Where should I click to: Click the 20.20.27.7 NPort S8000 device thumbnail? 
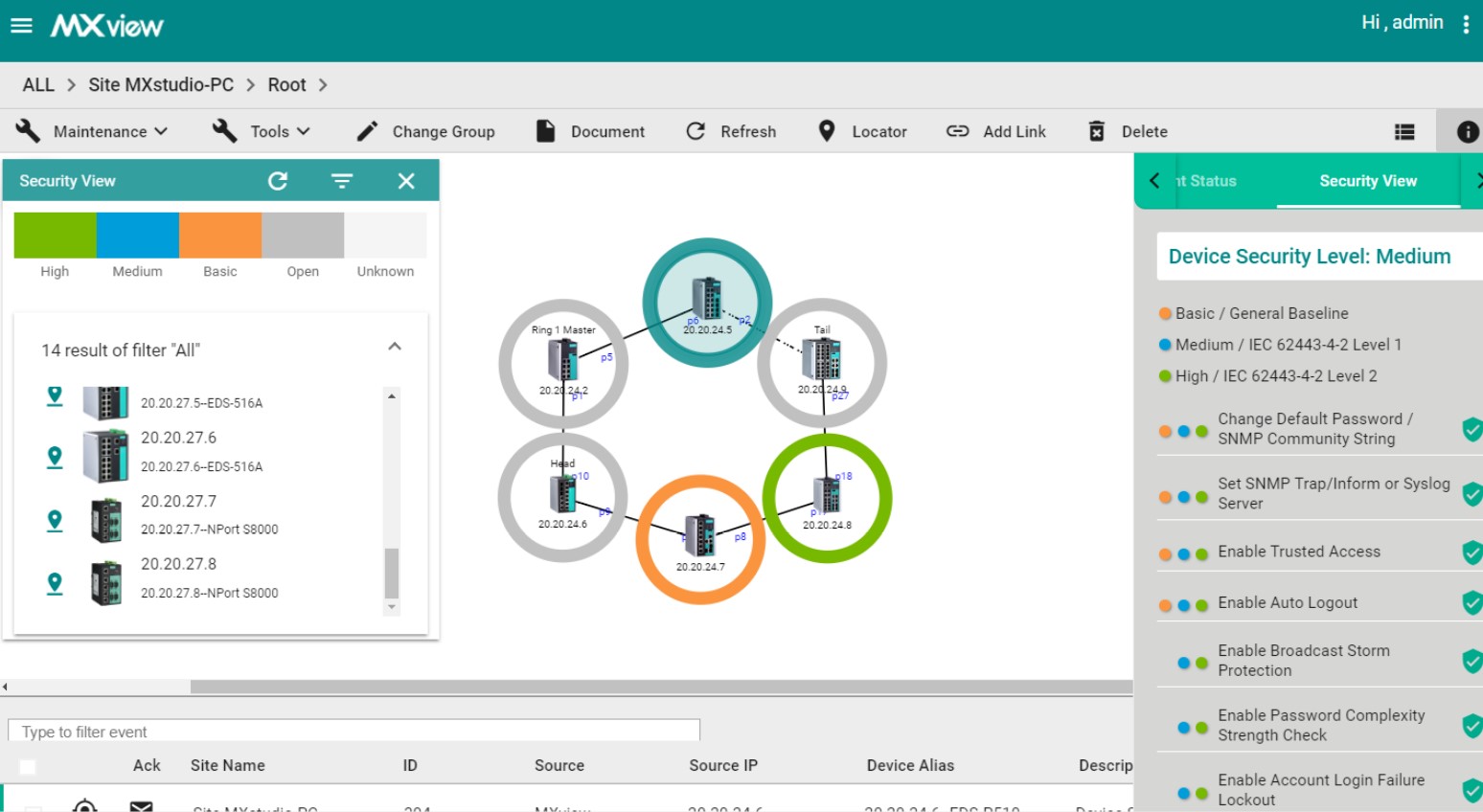pos(106,521)
